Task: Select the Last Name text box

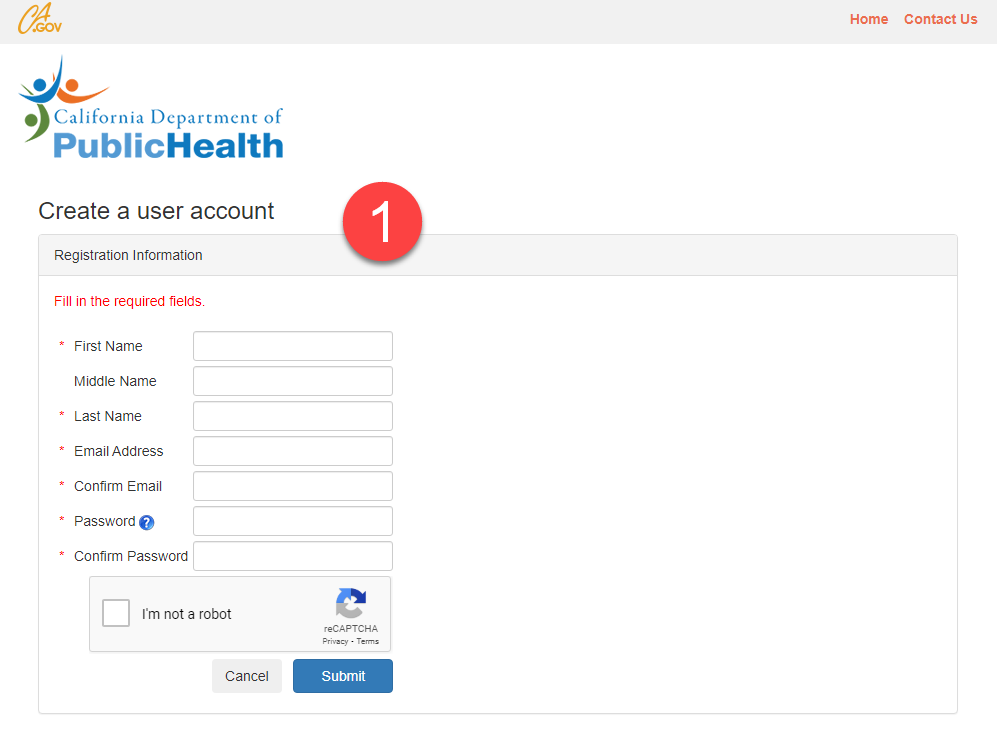Action: pyautogui.click(x=292, y=416)
